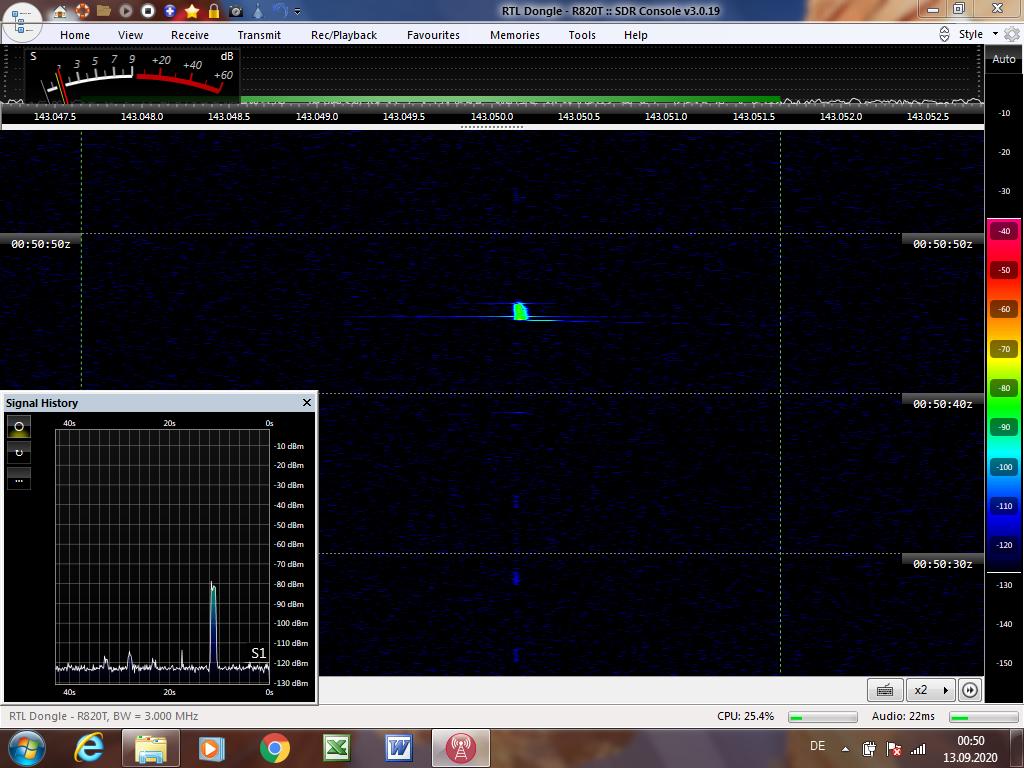Click the RTL Dongle status bar text

tap(104, 716)
